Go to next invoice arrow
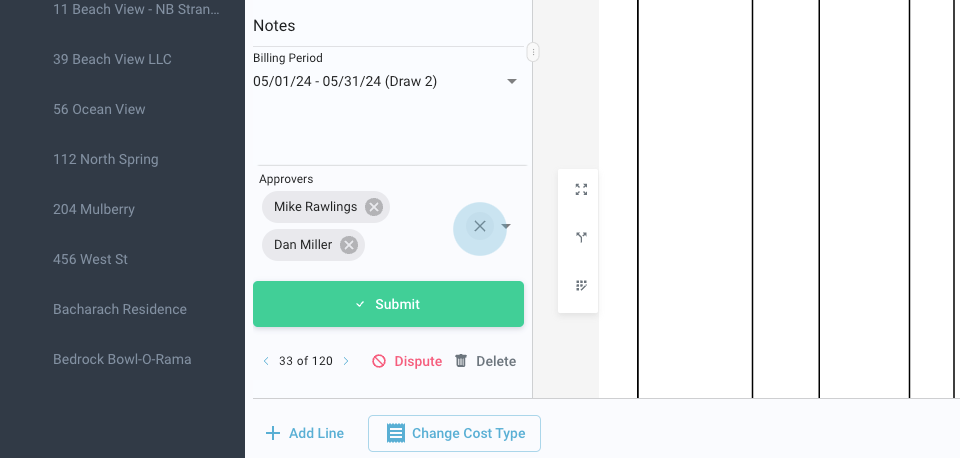The height and width of the screenshot is (458, 960). (346, 361)
